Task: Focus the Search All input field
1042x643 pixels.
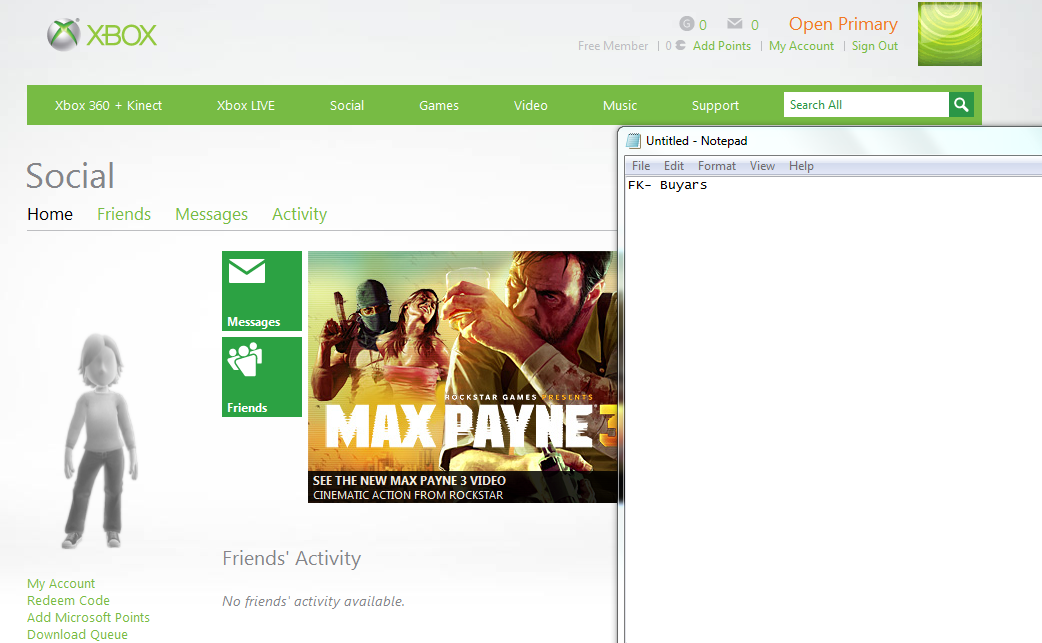Action: [x=866, y=104]
